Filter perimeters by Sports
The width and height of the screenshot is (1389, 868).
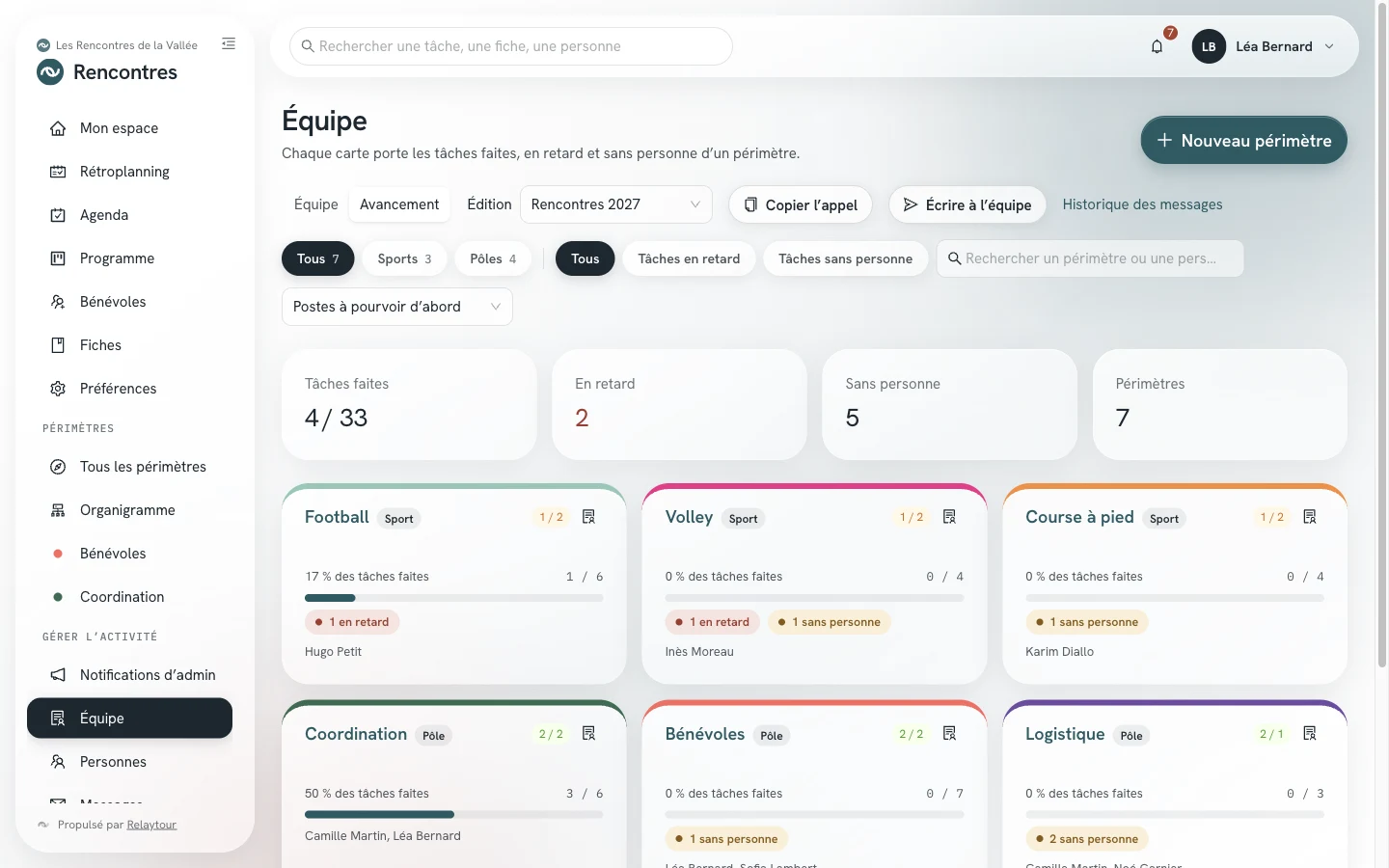(404, 258)
